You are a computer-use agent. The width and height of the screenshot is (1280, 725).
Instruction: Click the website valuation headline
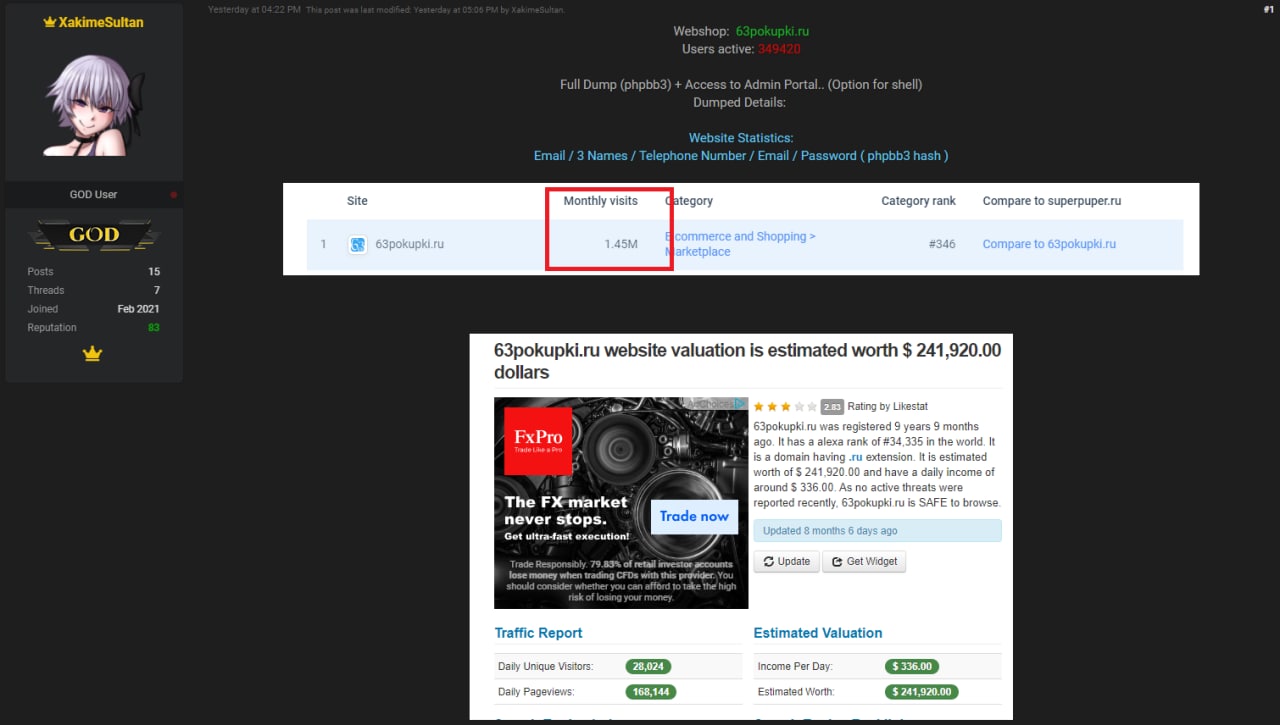tap(747, 361)
